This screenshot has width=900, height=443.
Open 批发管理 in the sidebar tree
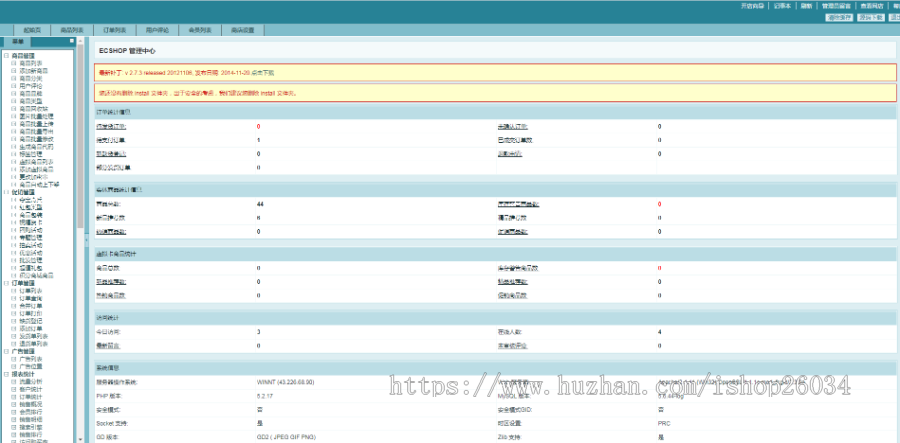coord(30,260)
